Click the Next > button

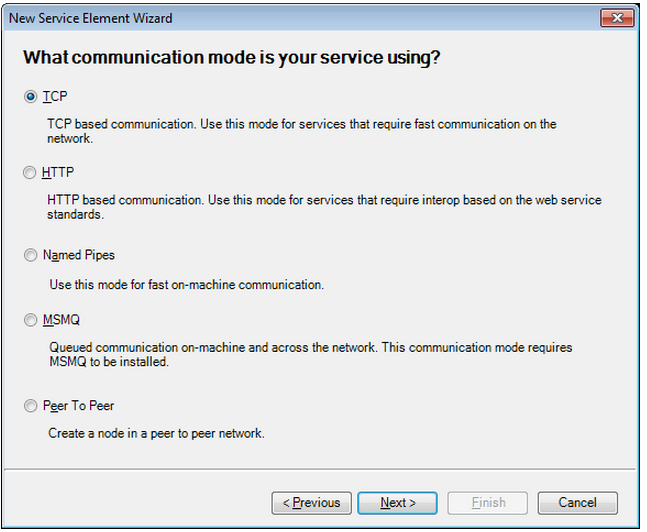(397, 503)
